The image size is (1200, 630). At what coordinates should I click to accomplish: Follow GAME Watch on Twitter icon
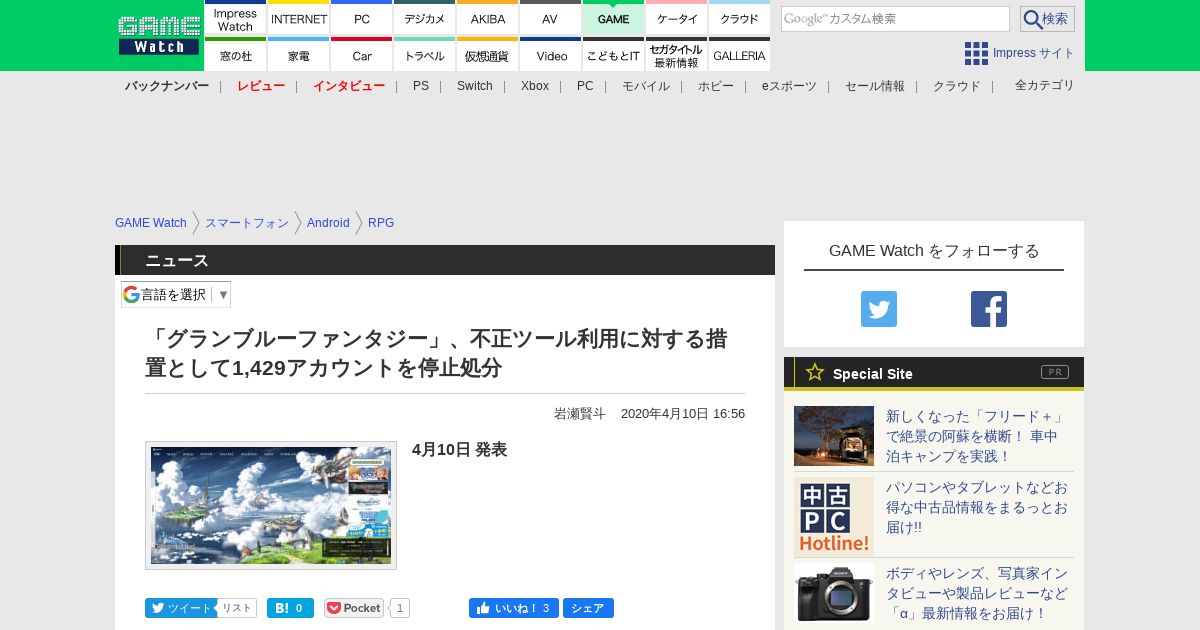click(879, 309)
